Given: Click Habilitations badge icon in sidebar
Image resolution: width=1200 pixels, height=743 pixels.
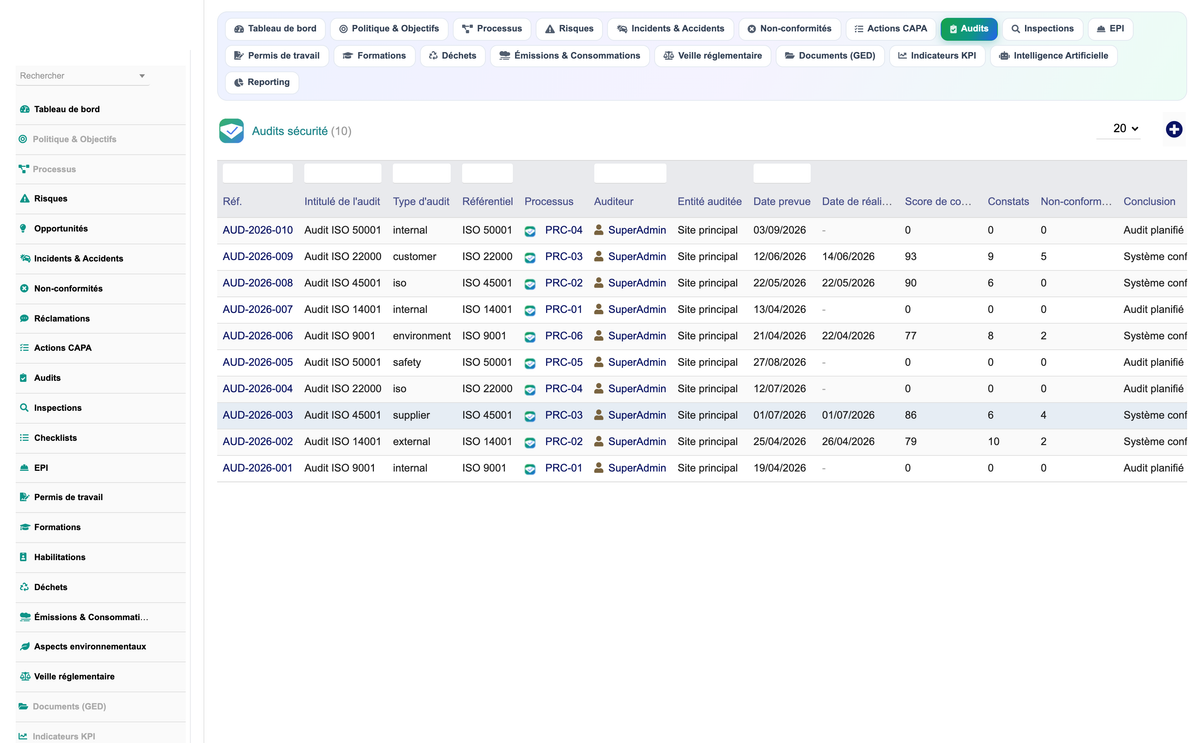Looking at the screenshot, I should (24, 557).
